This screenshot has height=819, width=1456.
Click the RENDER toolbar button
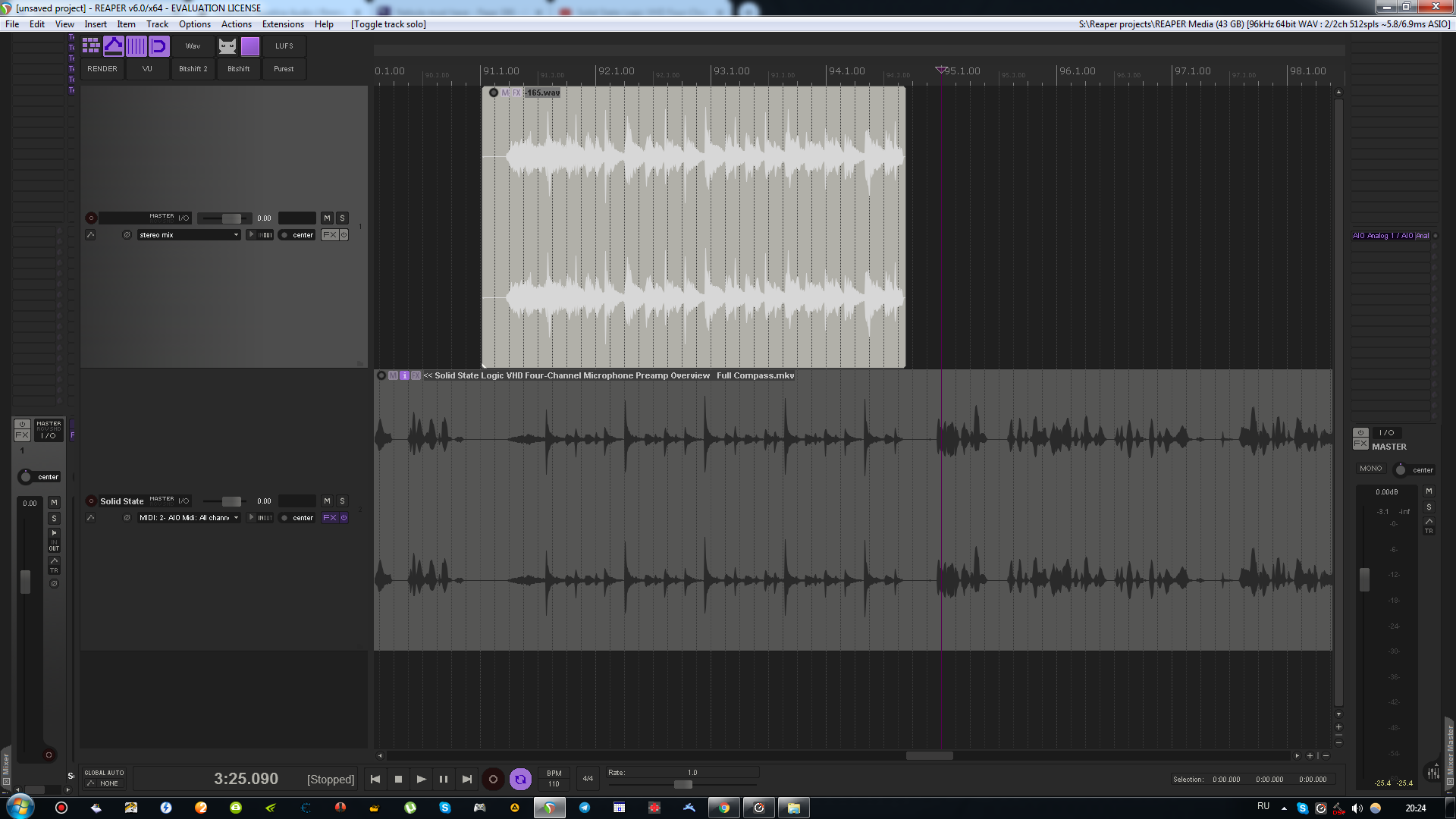point(102,69)
